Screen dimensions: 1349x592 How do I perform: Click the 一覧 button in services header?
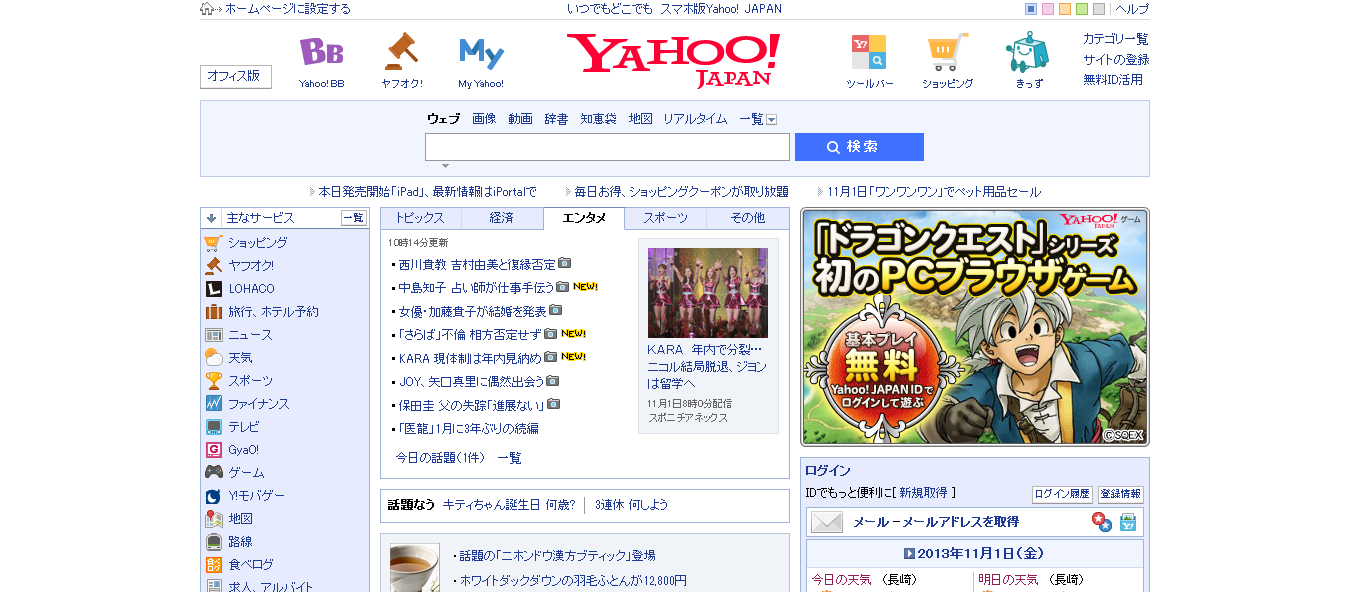click(354, 218)
